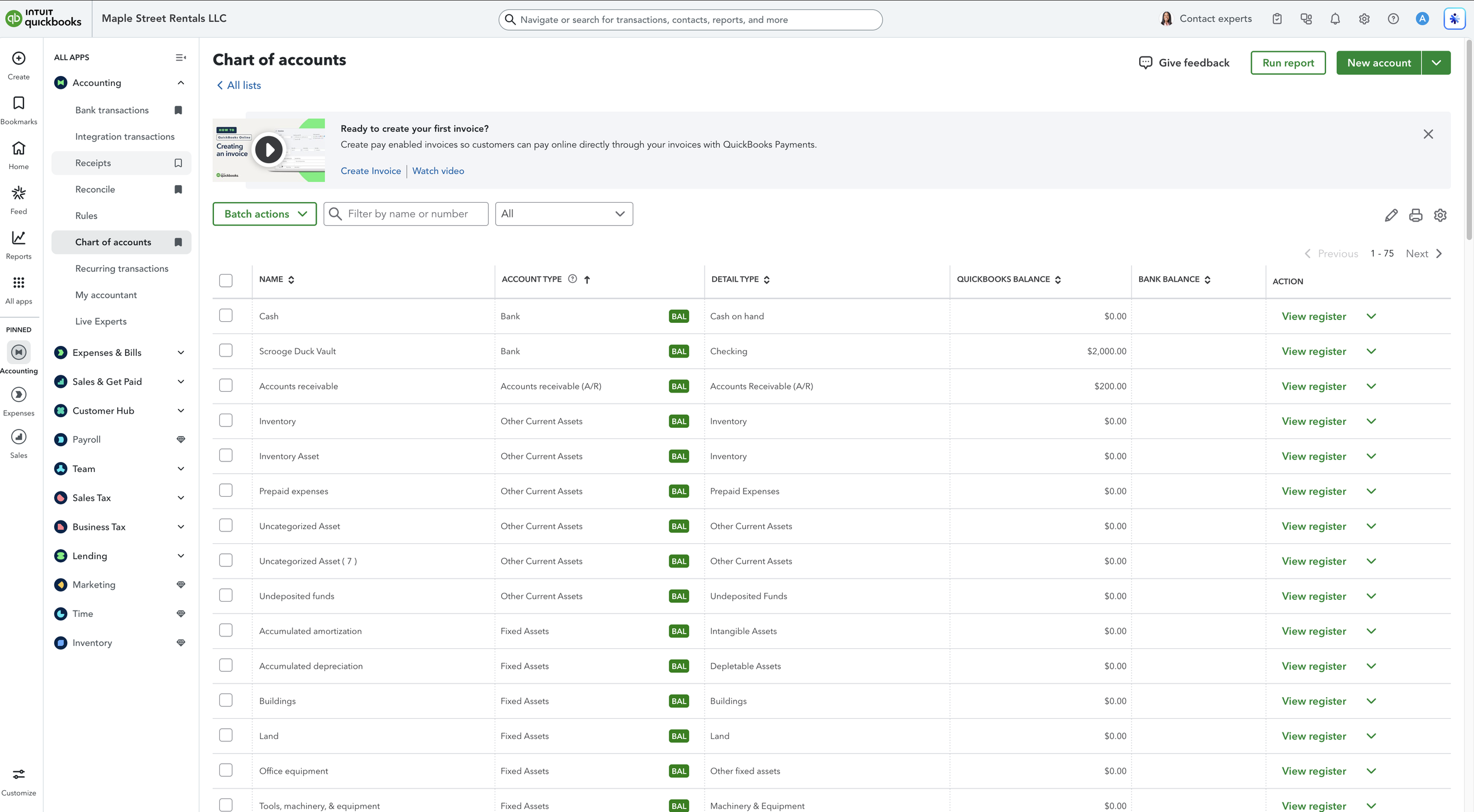Viewport: 1474px width, 812px height.
Task: Click the settings gear in the top bar
Action: [1364, 19]
